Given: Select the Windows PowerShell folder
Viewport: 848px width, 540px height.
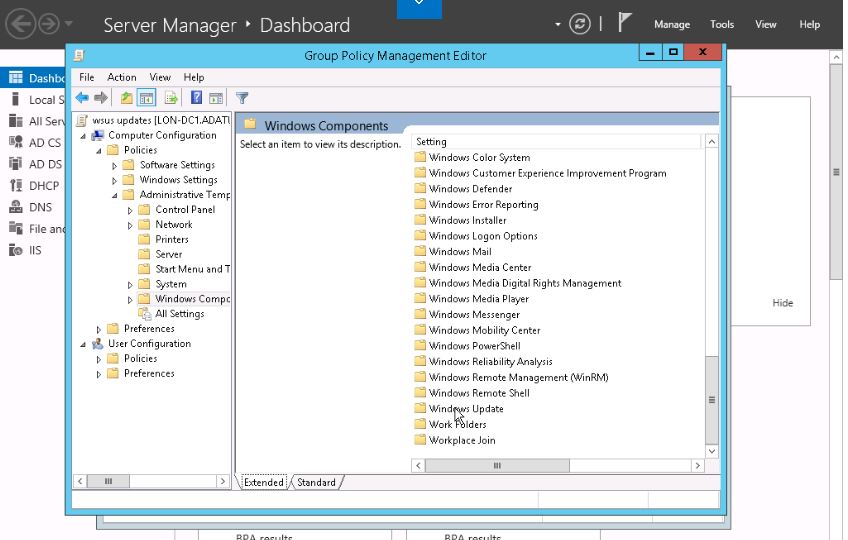Looking at the screenshot, I should 474,346.
